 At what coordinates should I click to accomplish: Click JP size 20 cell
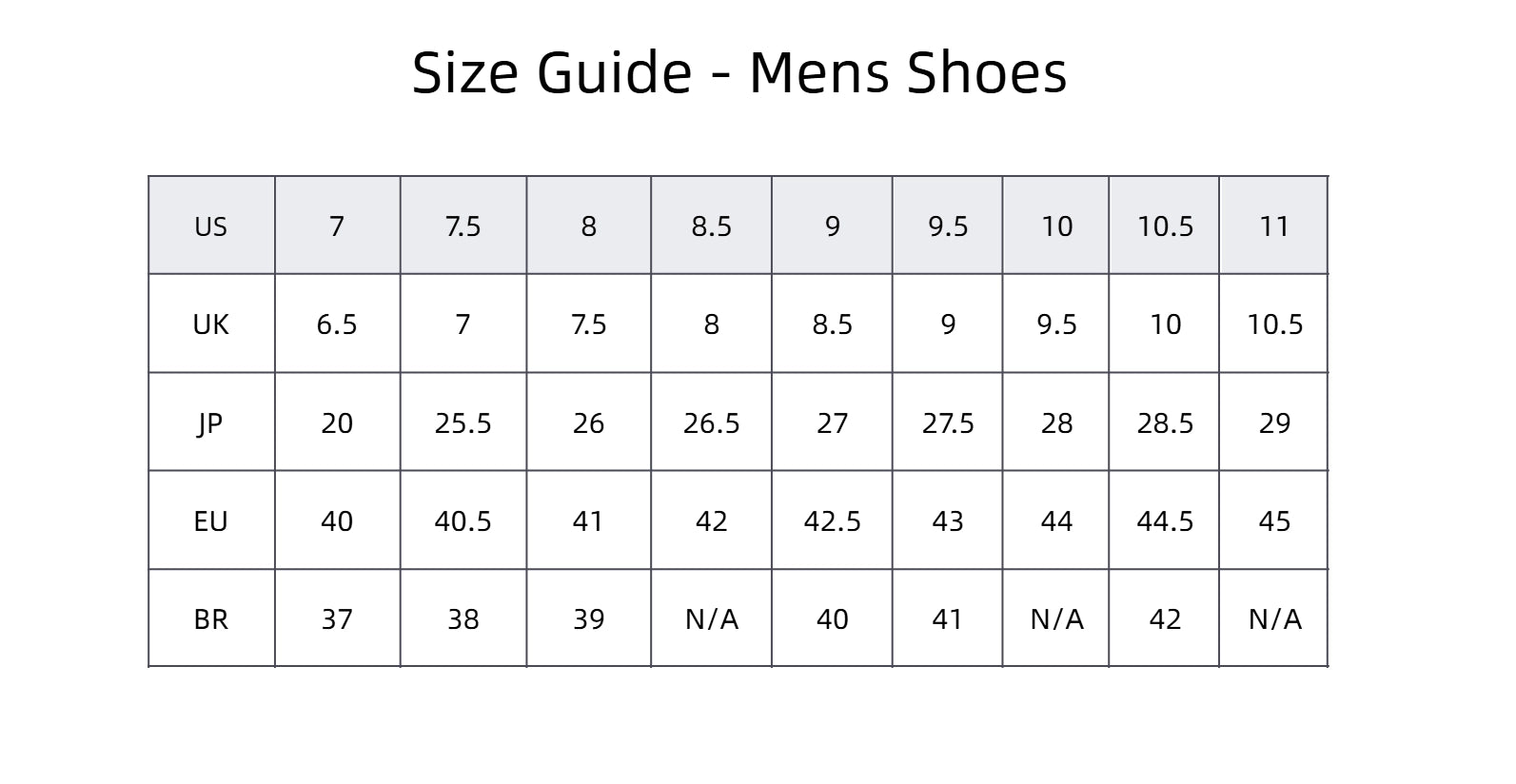tap(337, 422)
